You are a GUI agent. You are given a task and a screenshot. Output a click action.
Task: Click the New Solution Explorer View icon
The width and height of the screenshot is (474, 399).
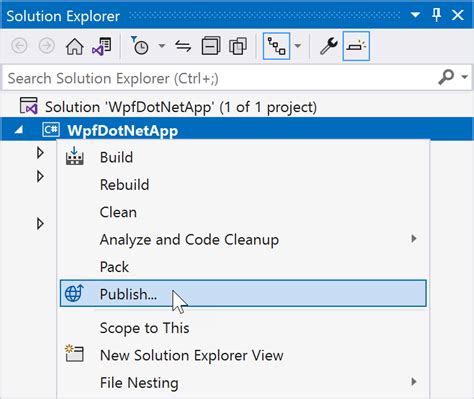click(74, 354)
